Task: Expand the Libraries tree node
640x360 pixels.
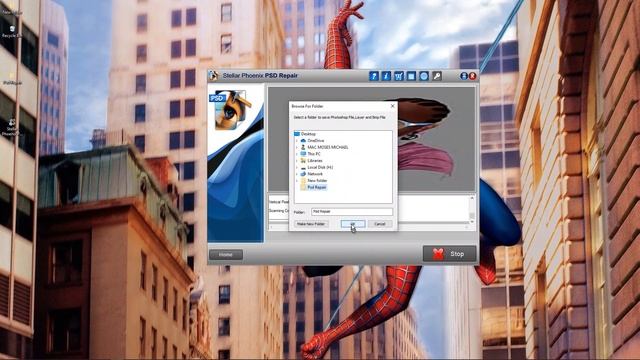Action: click(x=297, y=161)
